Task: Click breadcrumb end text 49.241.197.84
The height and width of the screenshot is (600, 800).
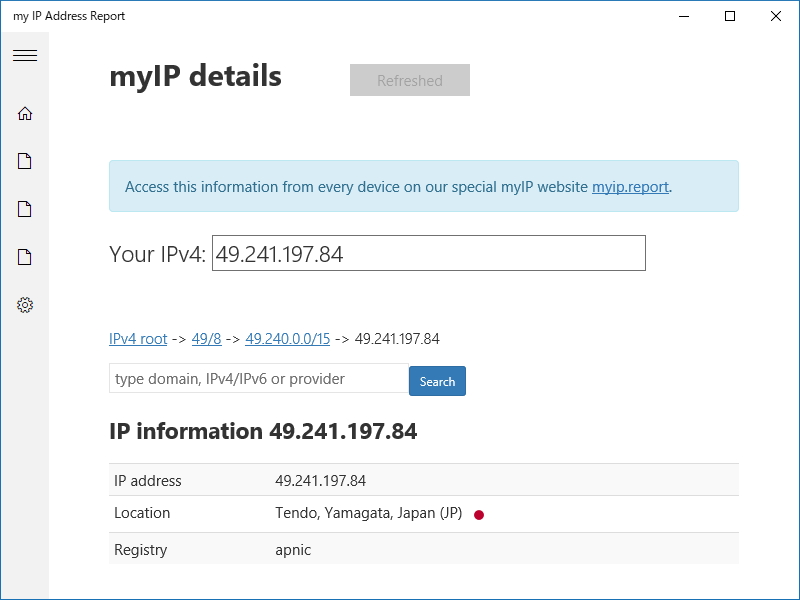Action: (397, 339)
